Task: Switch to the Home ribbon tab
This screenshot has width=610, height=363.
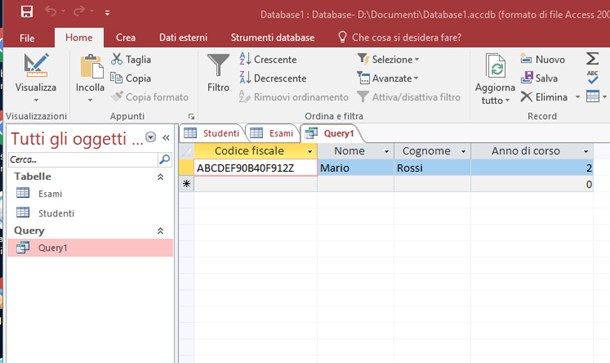Action: tap(79, 37)
